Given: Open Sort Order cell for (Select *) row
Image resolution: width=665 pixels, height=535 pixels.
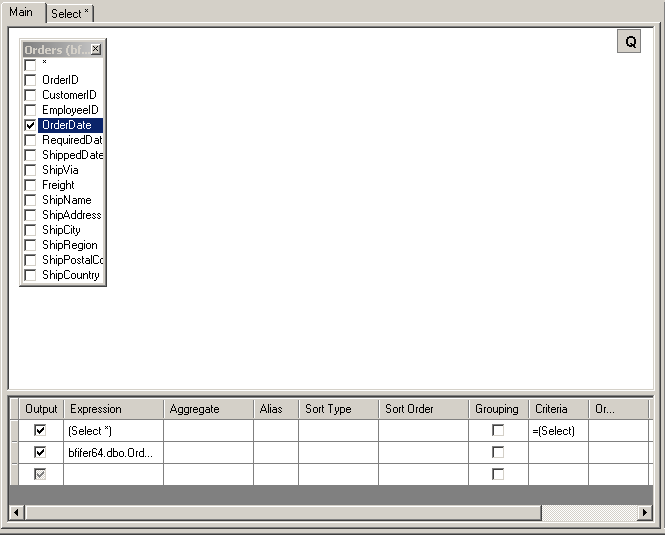Looking at the screenshot, I should tap(423, 431).
